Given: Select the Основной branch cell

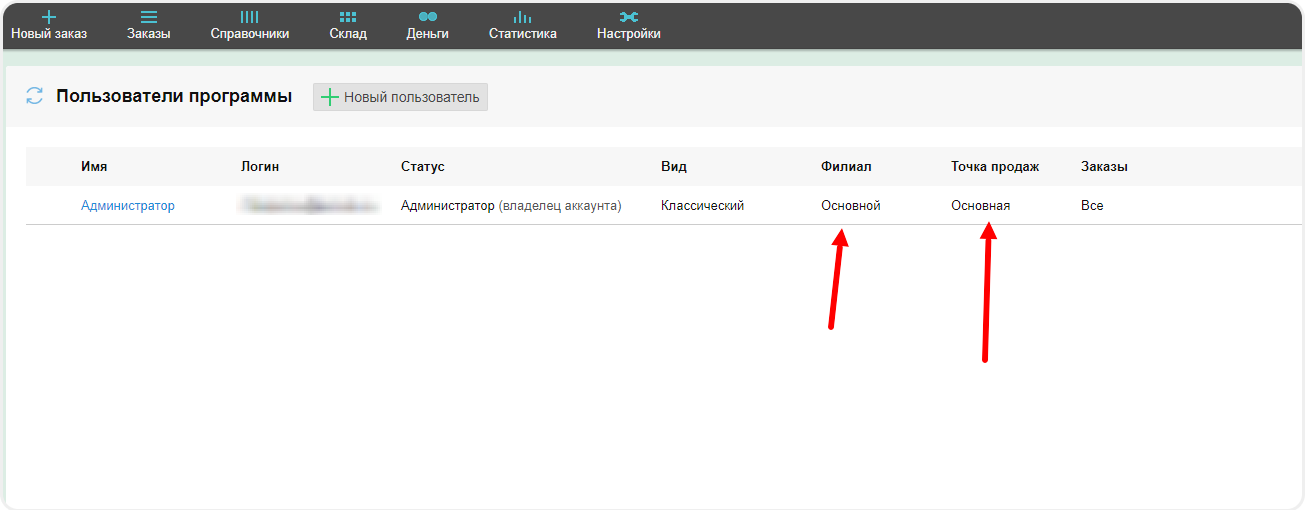Looking at the screenshot, I should [x=850, y=206].
